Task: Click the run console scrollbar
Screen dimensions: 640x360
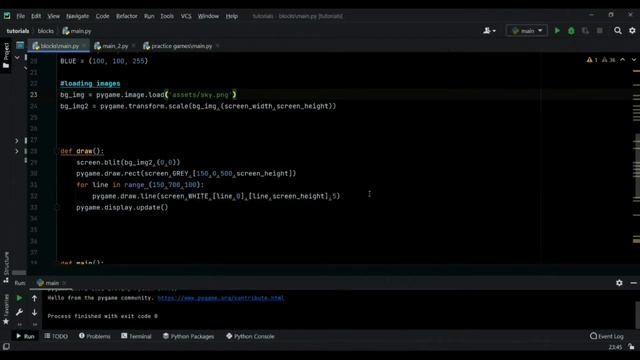Action: pos(638,314)
